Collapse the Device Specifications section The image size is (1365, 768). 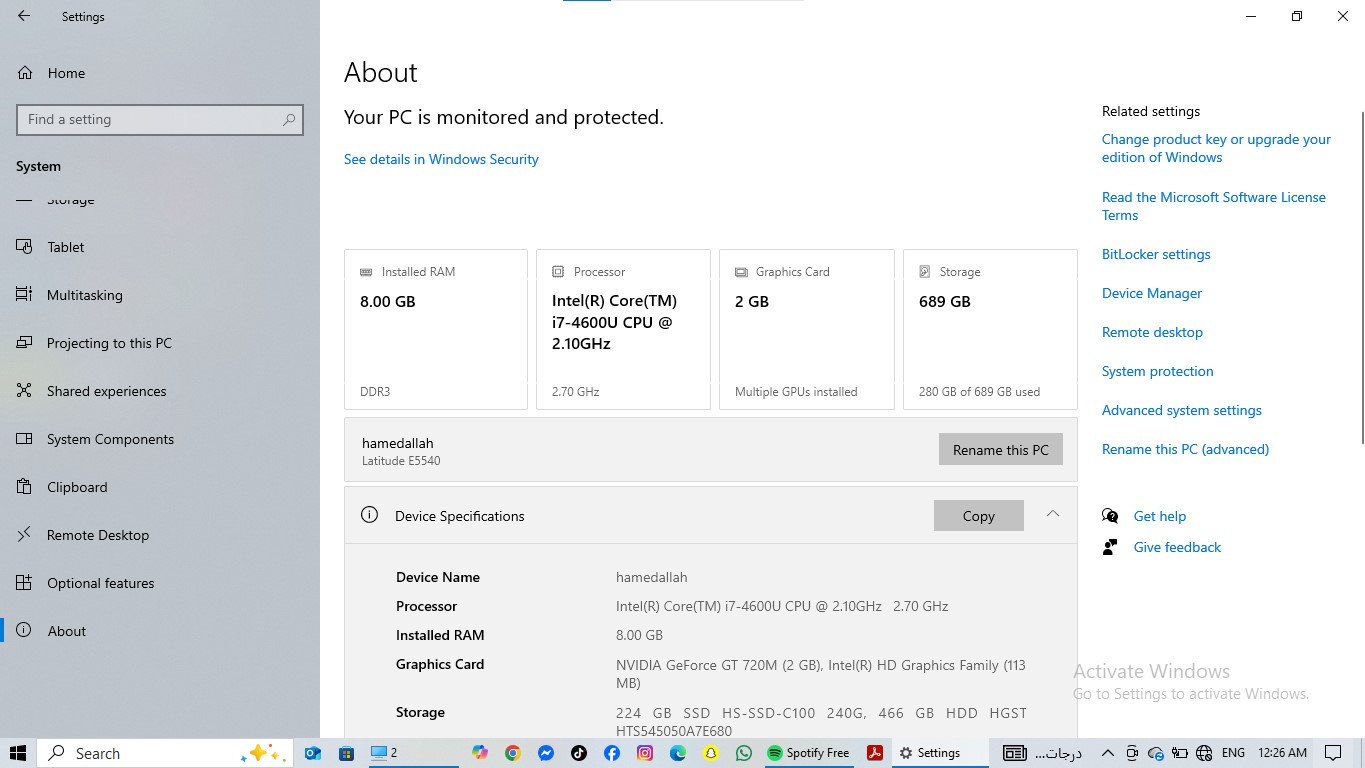1052,514
